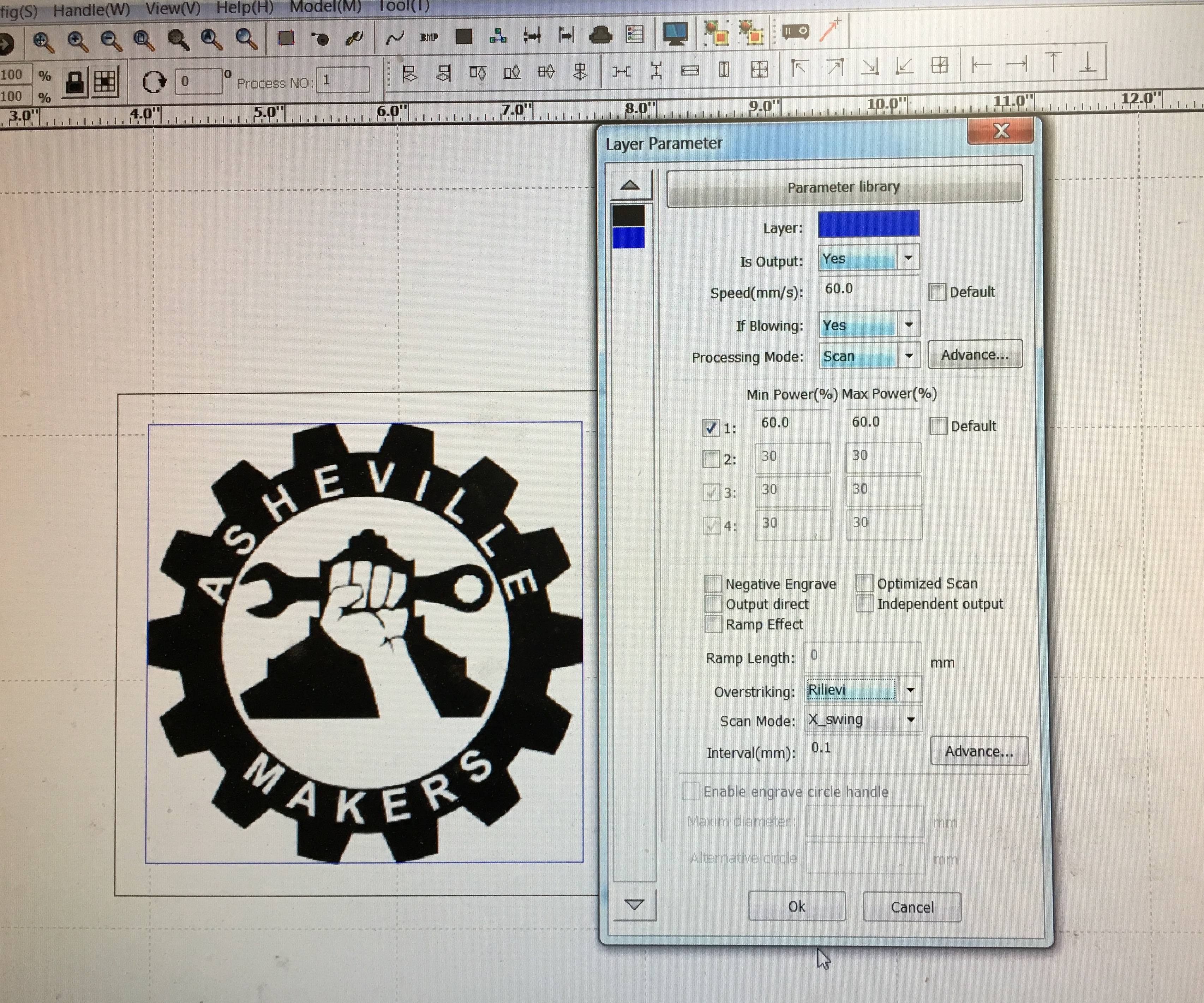Screen dimensions: 1204x1003
Task: Click Advance next to Interval
Action: pyautogui.click(x=979, y=751)
